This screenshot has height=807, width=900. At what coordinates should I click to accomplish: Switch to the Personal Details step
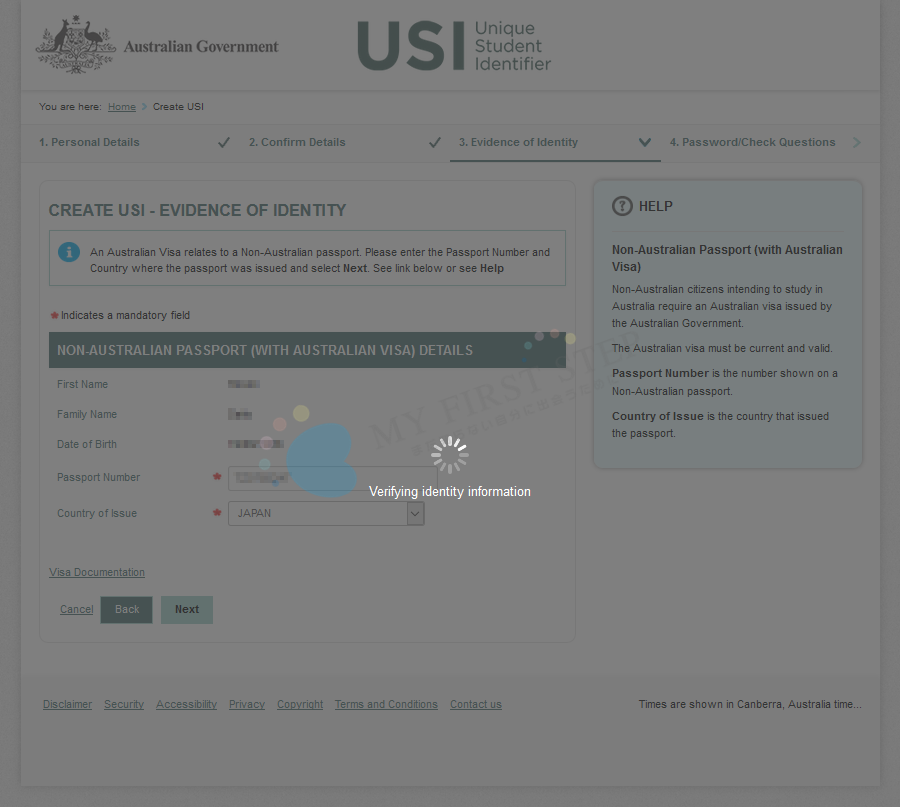pos(89,142)
